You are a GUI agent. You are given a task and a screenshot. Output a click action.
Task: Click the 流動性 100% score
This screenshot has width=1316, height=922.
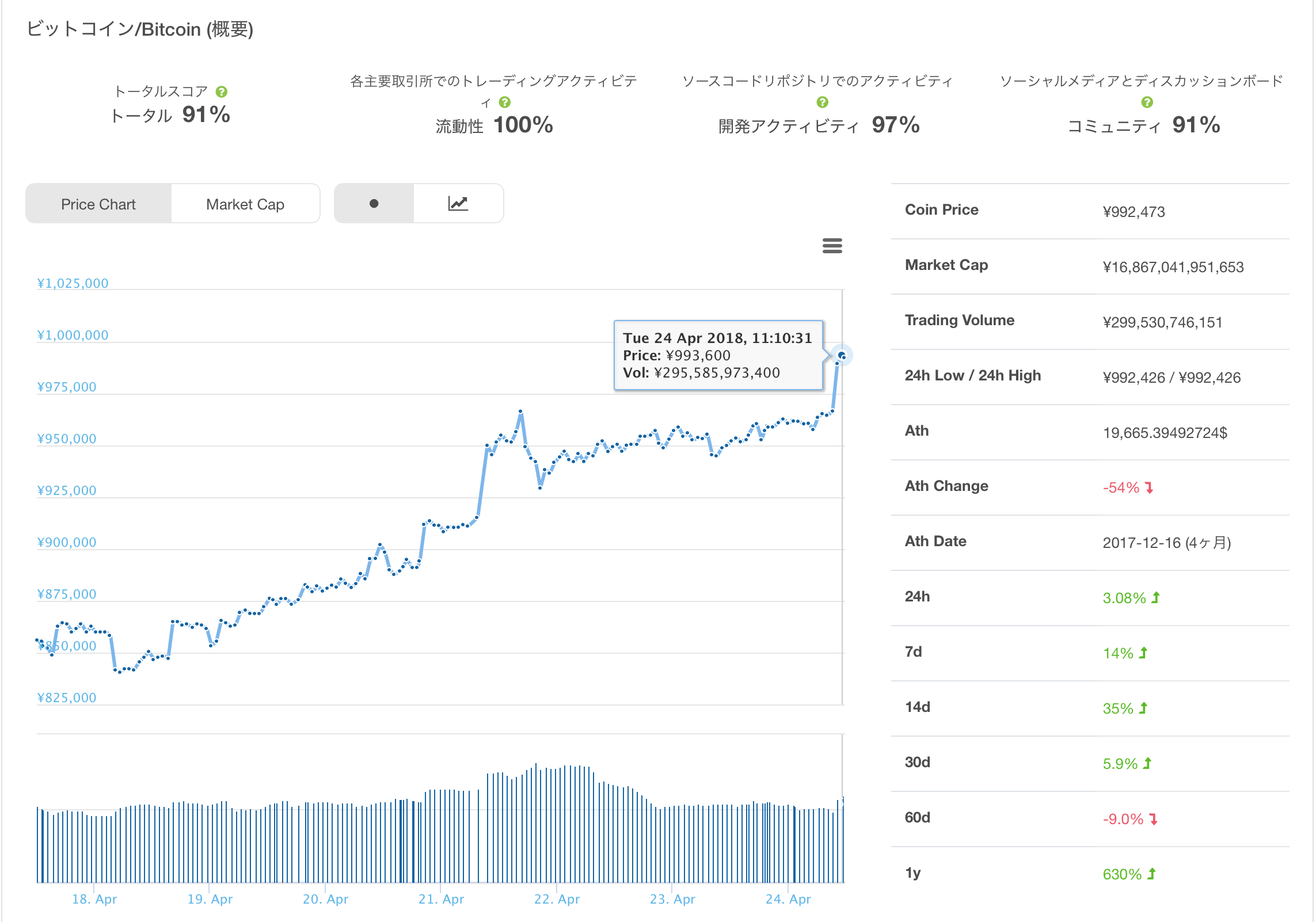coord(494,125)
